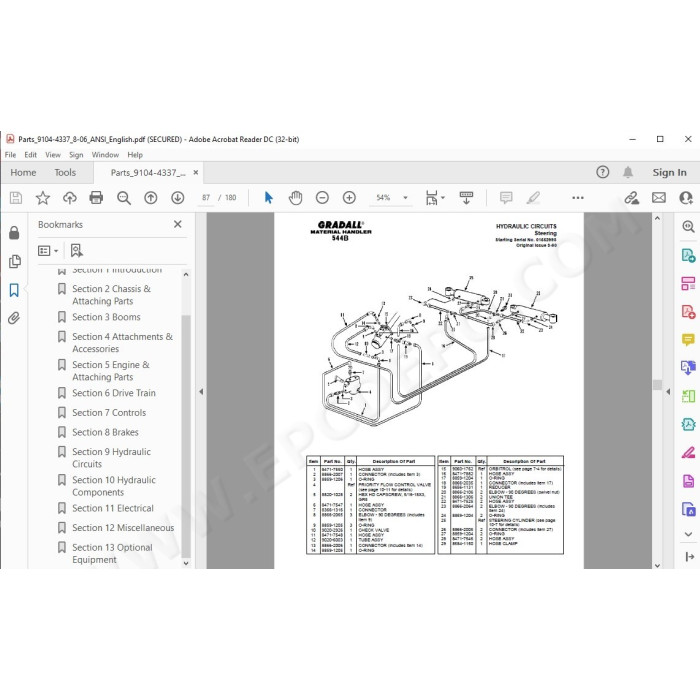Open the Export PDF tool
Screen dimensions: 700x700
[688, 256]
